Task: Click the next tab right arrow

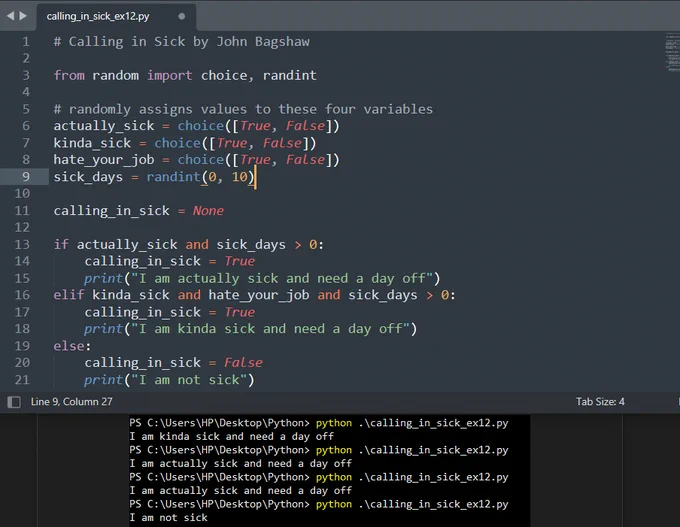Action: coord(23,16)
